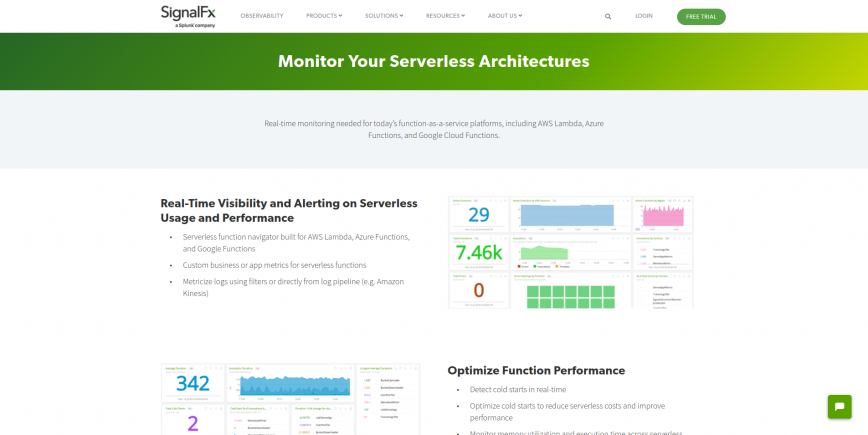Expand the Resources menu
868x435 pixels.
(446, 16)
